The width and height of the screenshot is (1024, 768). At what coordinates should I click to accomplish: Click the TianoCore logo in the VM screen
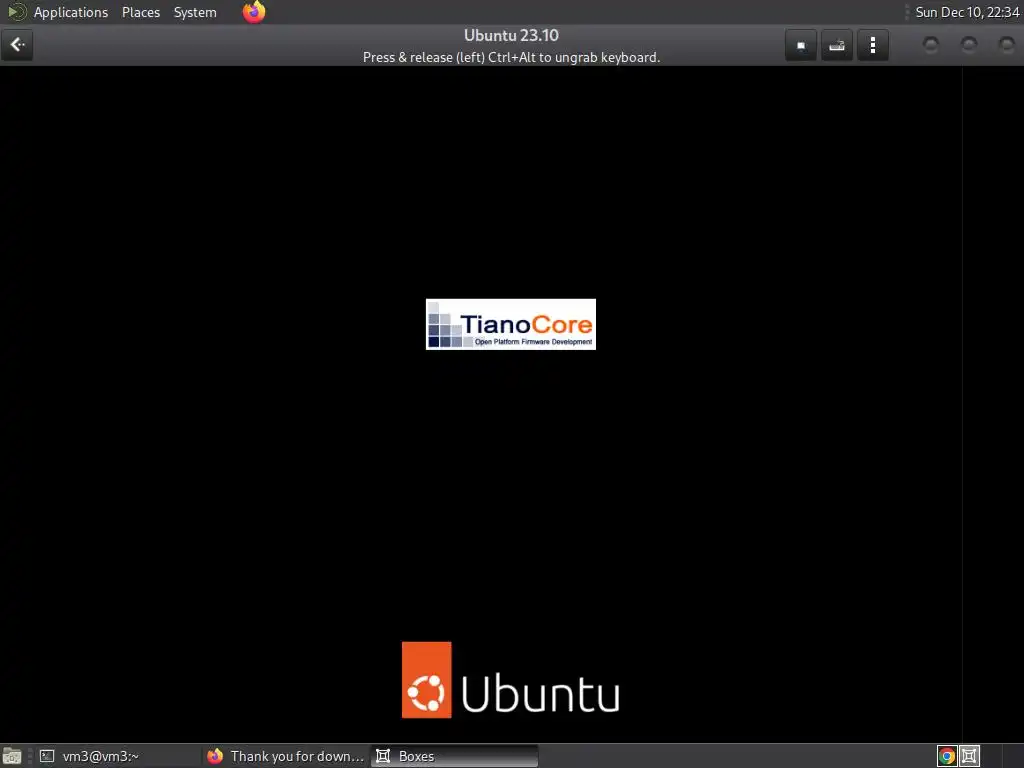coord(511,324)
